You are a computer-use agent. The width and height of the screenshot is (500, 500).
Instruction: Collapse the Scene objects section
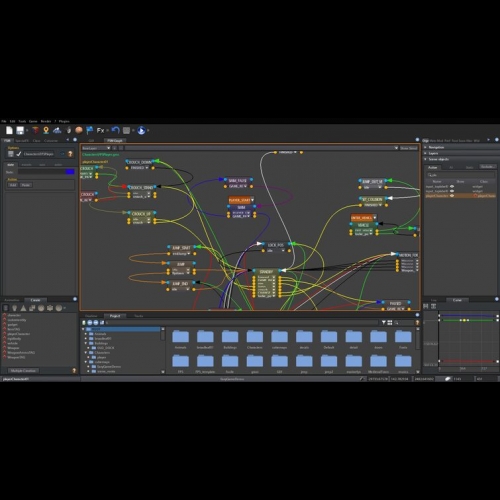tap(426, 159)
